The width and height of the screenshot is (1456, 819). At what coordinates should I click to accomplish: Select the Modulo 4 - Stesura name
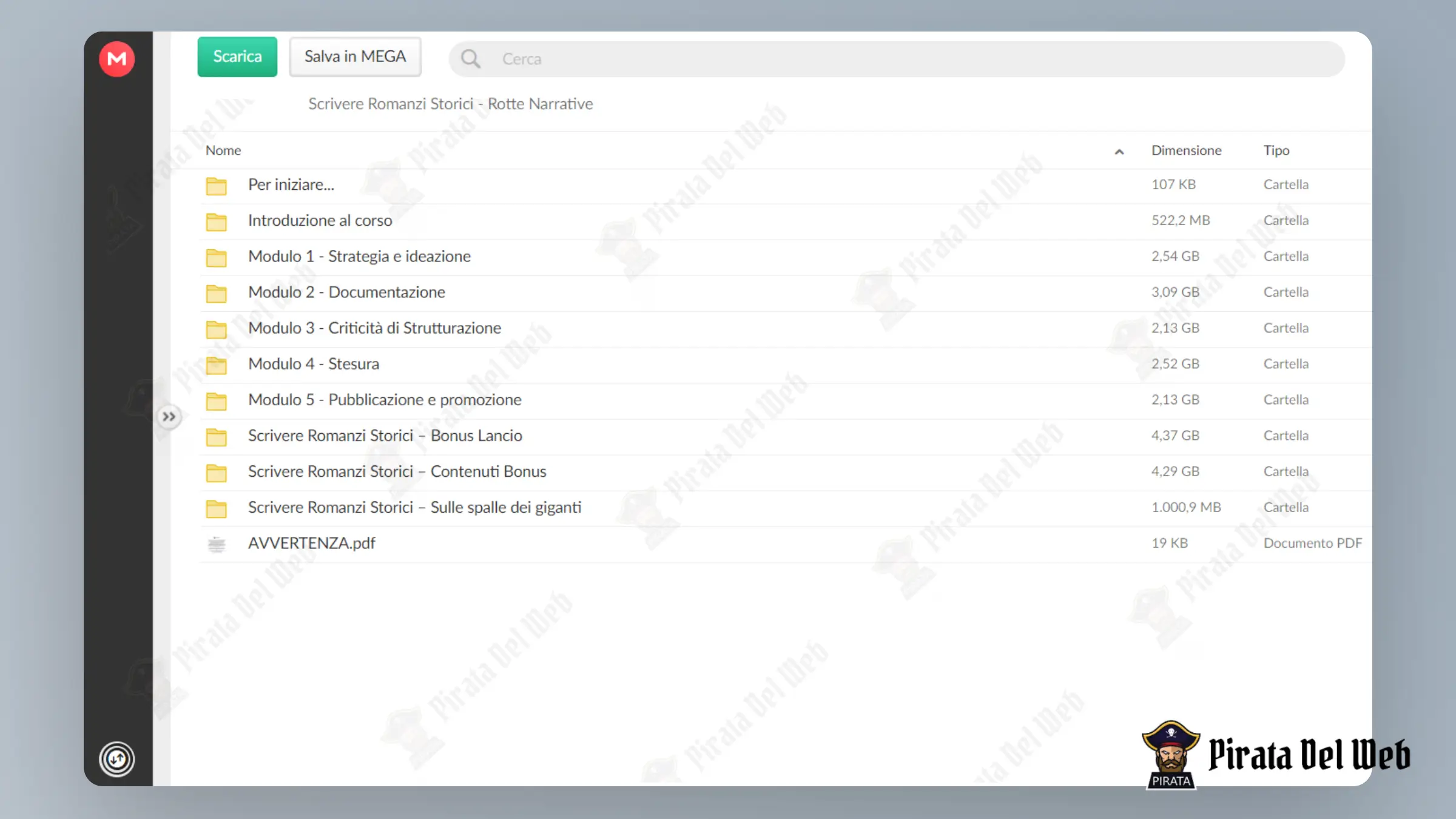314,363
